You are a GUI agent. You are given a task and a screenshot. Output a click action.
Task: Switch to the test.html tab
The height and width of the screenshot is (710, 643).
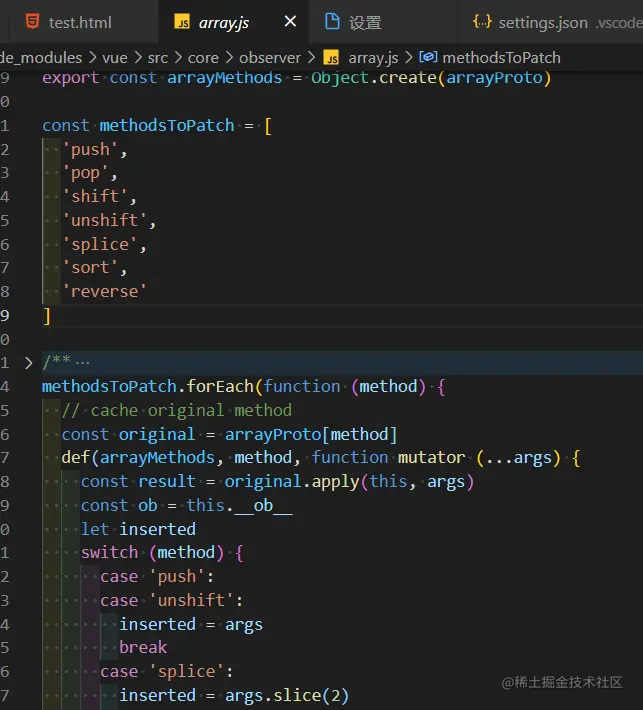80,22
